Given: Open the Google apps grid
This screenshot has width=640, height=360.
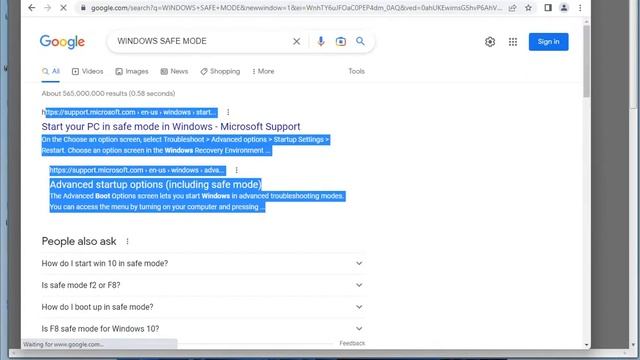Looking at the screenshot, I should 513,42.
